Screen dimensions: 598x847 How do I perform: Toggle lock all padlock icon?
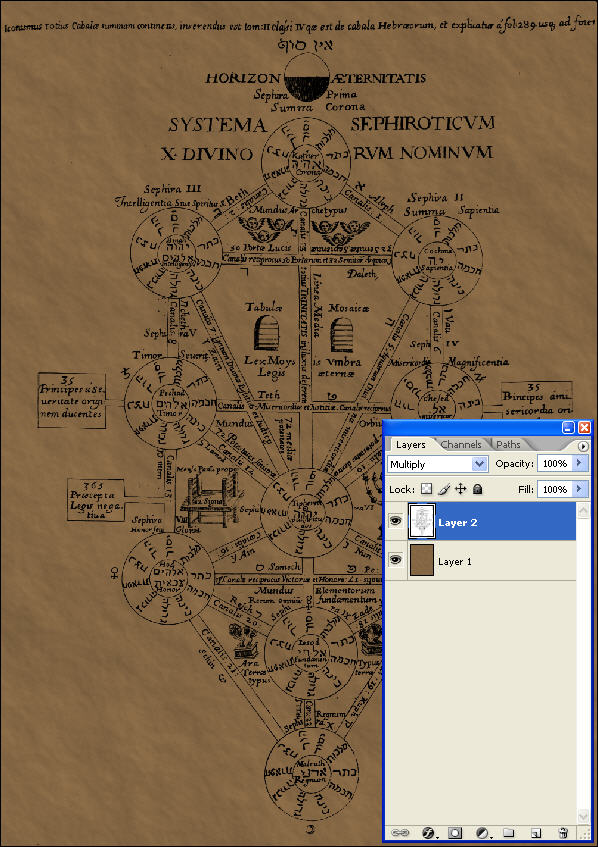click(477, 489)
